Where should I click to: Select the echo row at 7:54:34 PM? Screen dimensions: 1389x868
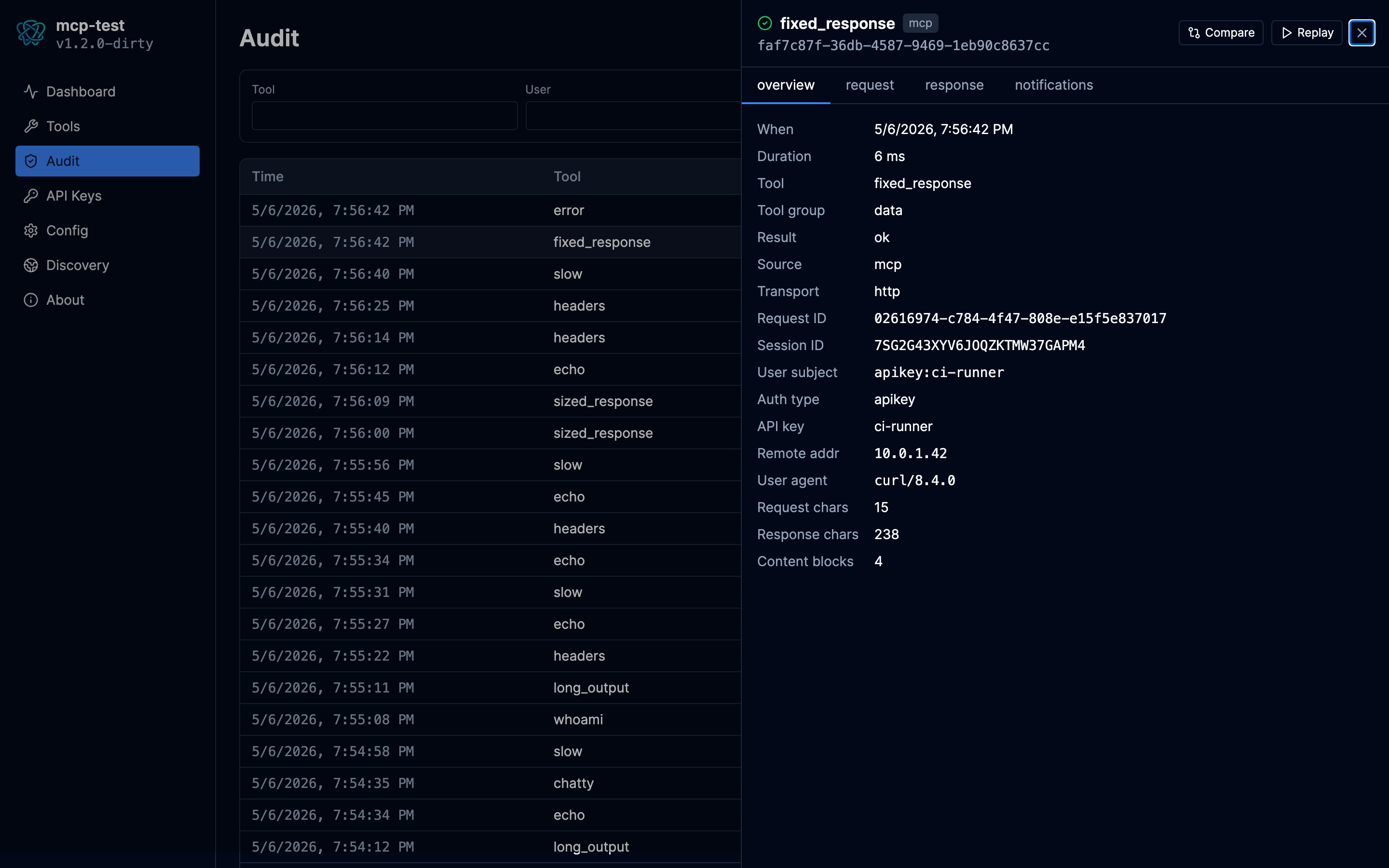pos(490,815)
